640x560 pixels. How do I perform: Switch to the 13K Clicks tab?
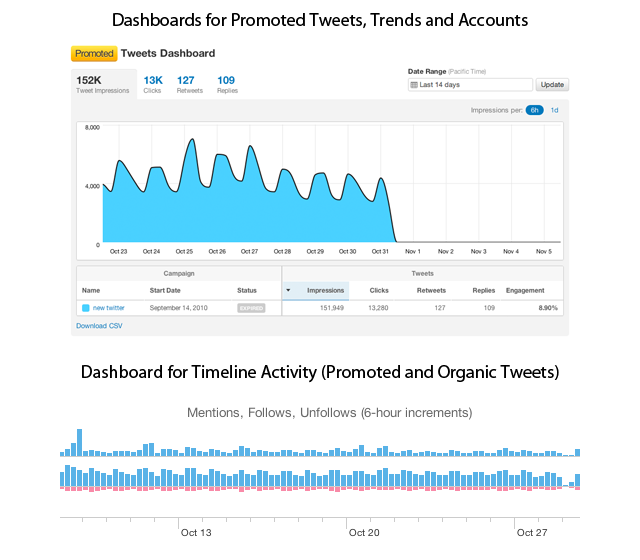pyautogui.click(x=153, y=84)
